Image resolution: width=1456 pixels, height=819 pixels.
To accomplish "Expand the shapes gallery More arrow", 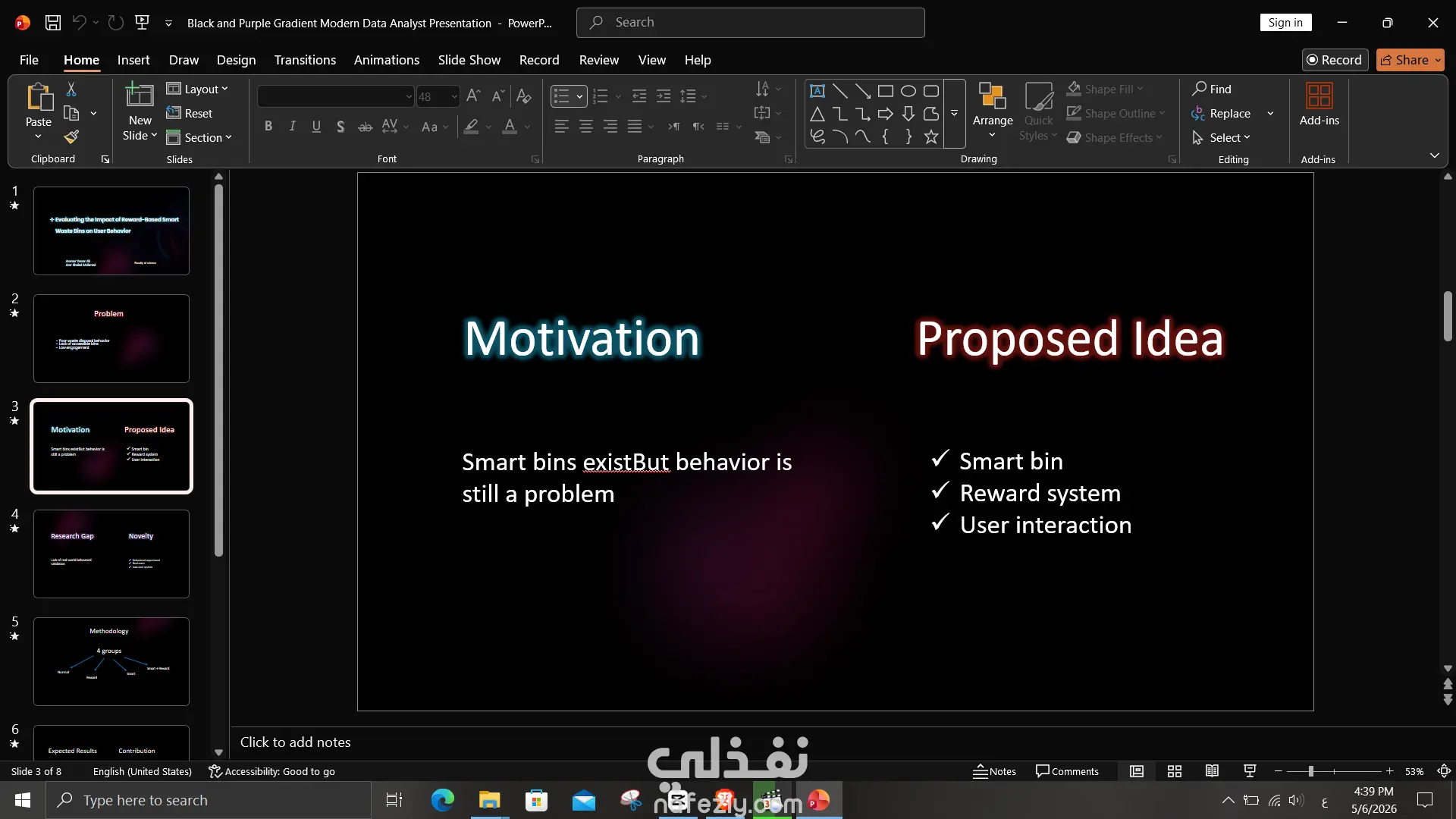I will (x=955, y=114).
